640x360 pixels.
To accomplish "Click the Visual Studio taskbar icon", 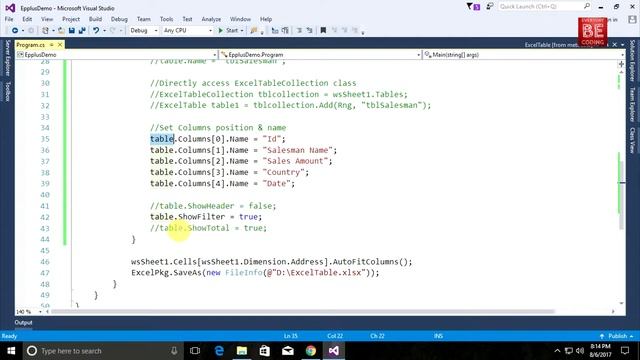I will (333, 351).
